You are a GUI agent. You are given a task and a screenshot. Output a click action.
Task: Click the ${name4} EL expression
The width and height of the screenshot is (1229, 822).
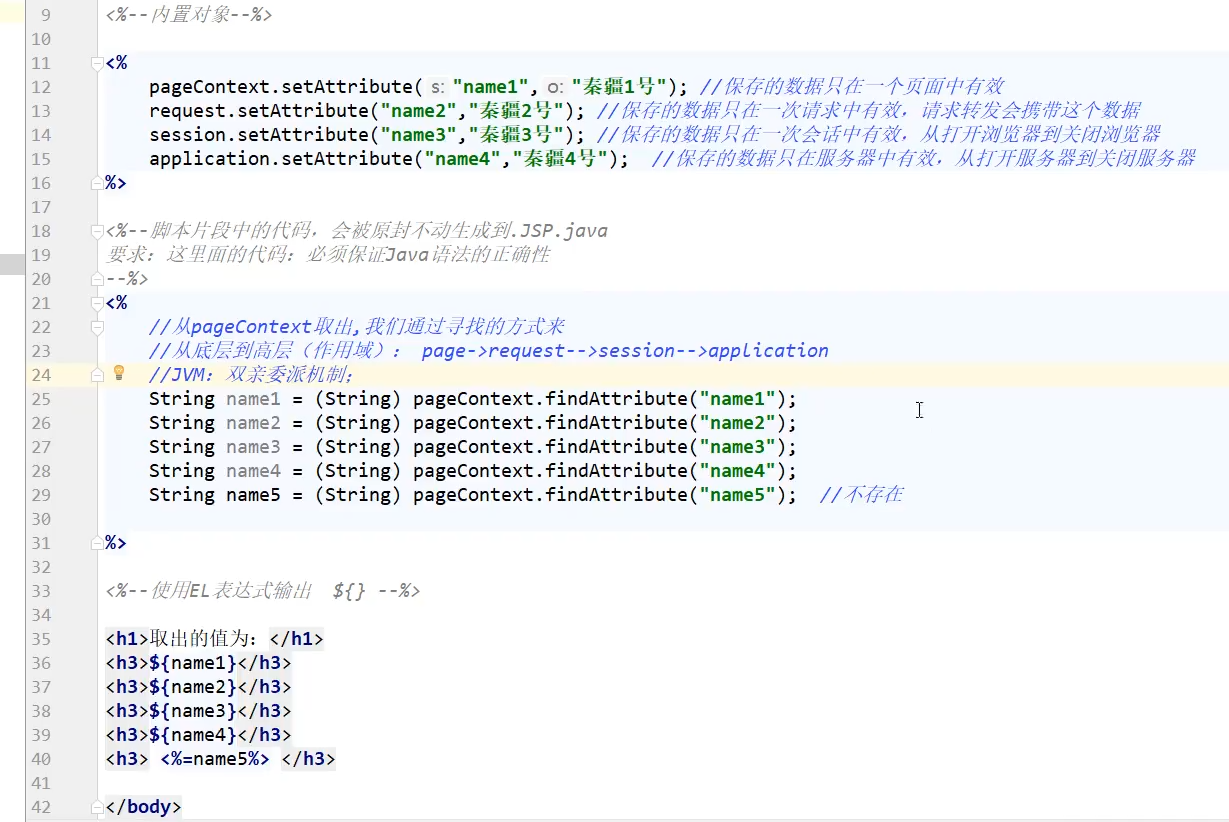click(x=193, y=735)
